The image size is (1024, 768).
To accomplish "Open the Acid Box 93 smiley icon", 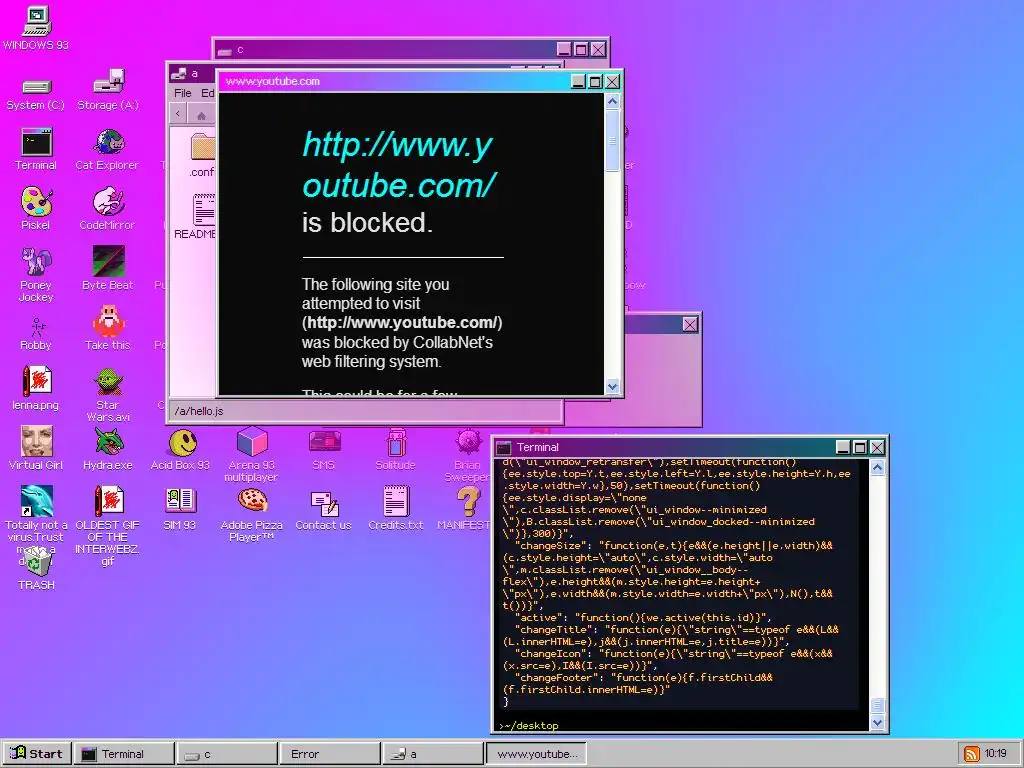I will 180,449.
